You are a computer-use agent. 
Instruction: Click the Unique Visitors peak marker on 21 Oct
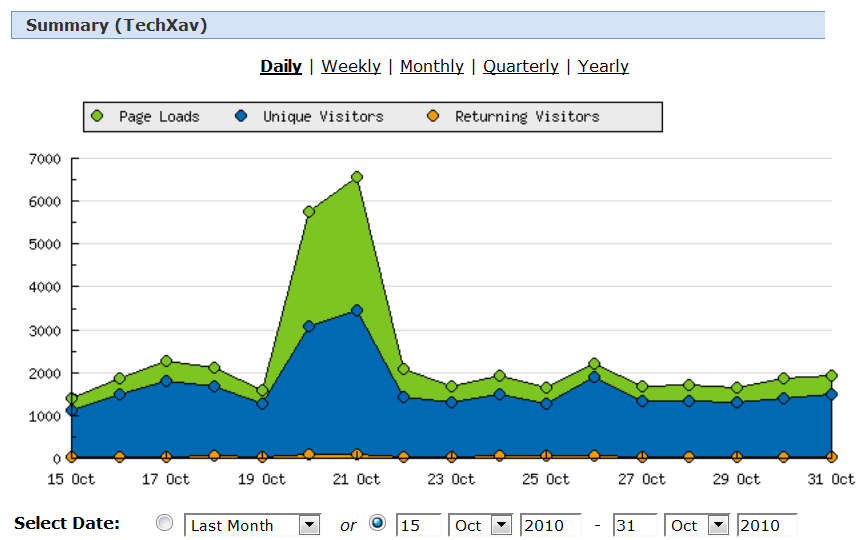(x=357, y=311)
